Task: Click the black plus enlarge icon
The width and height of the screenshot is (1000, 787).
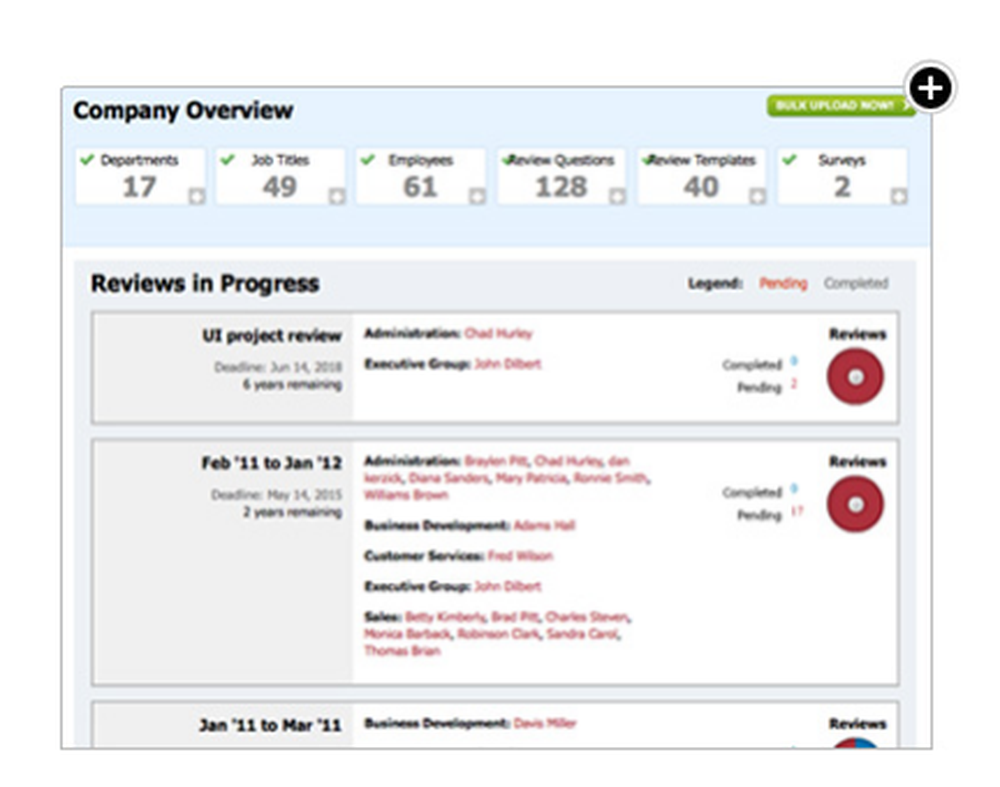Action: (930, 88)
